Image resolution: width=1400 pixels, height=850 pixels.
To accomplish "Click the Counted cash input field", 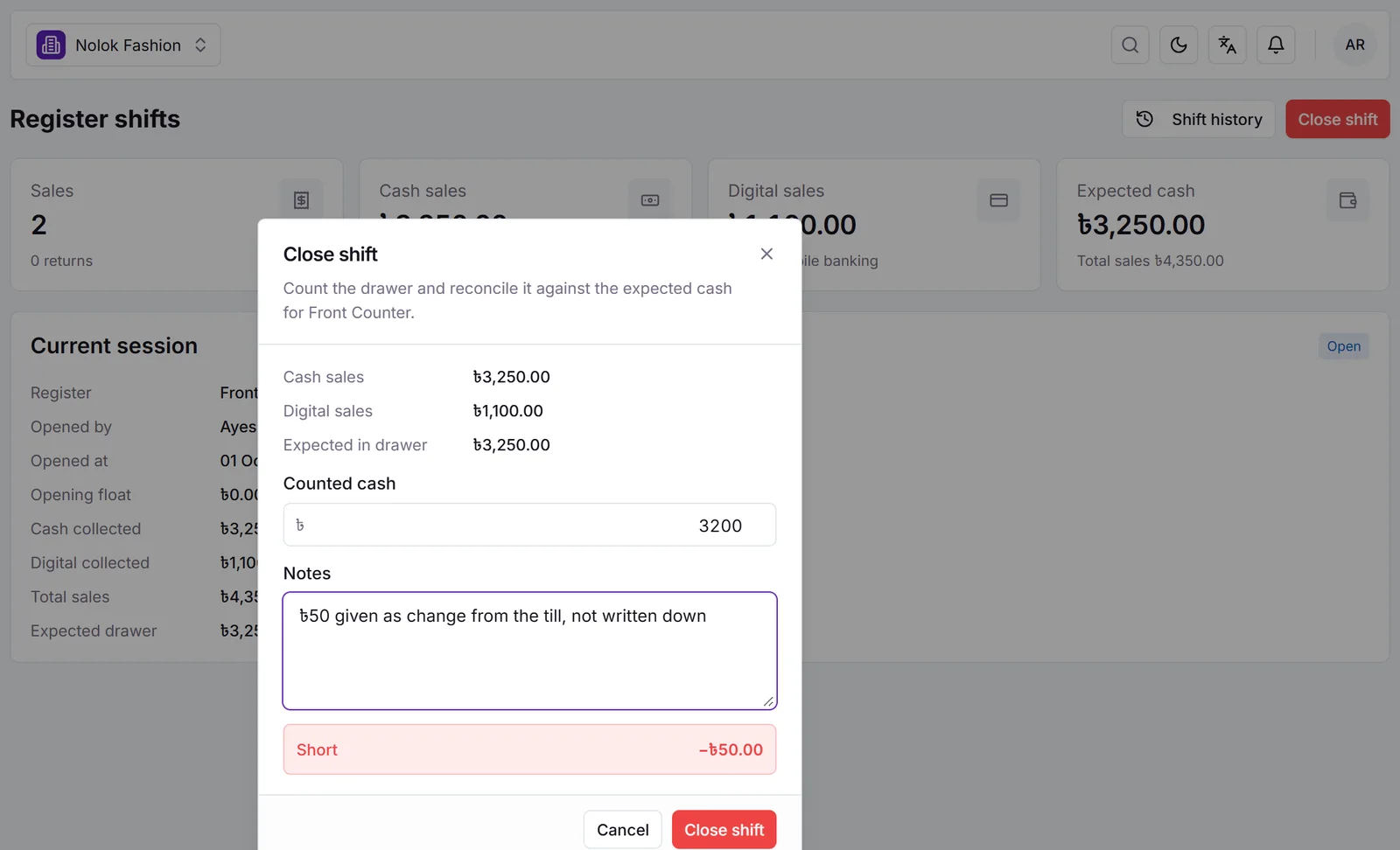I will tap(529, 525).
